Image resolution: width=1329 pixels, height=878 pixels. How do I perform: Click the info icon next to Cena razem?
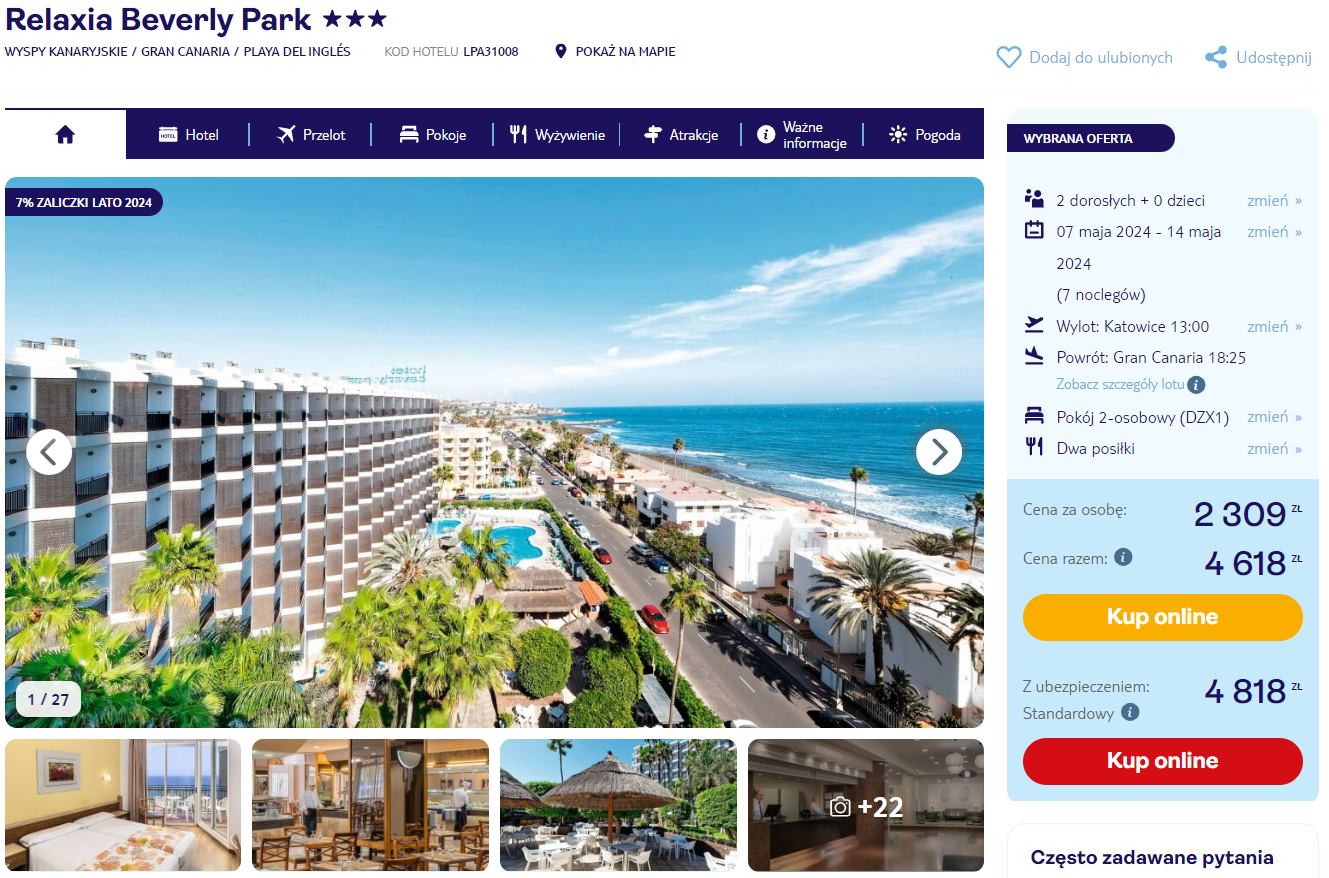(x=1123, y=557)
